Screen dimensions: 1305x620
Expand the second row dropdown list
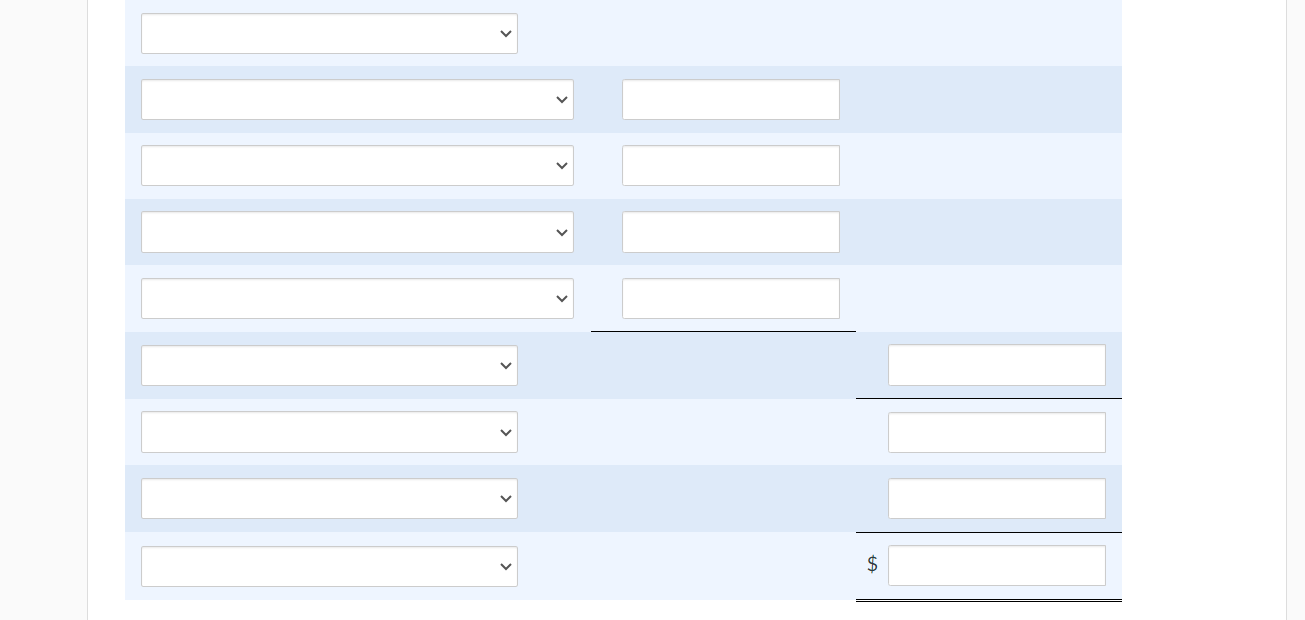[357, 99]
